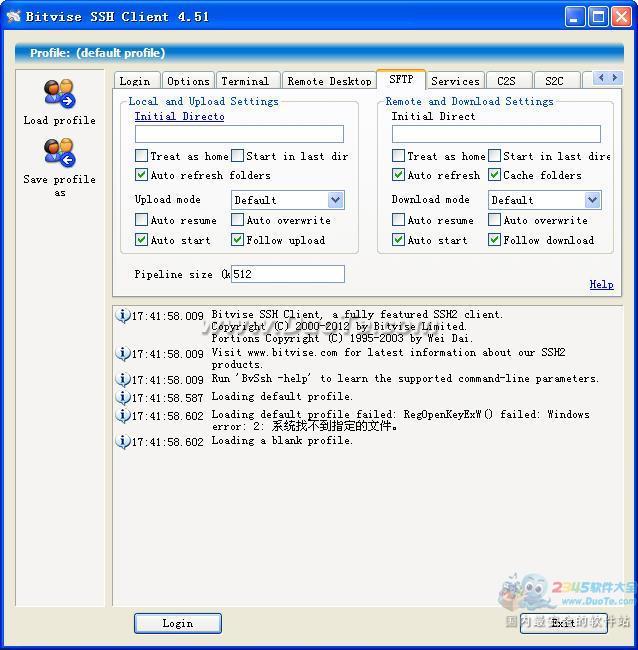Switch to the Terminal tab
The height and width of the screenshot is (650, 638).
click(247, 80)
